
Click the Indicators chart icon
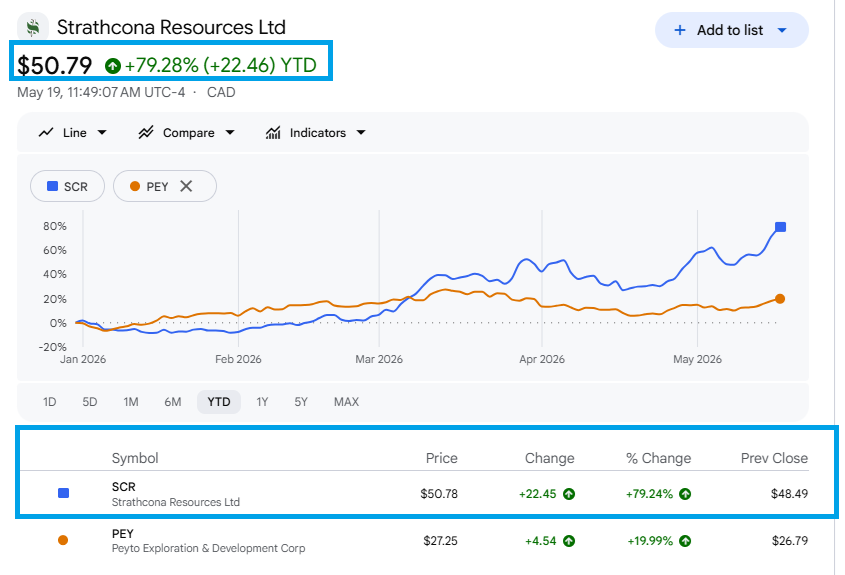tap(273, 133)
